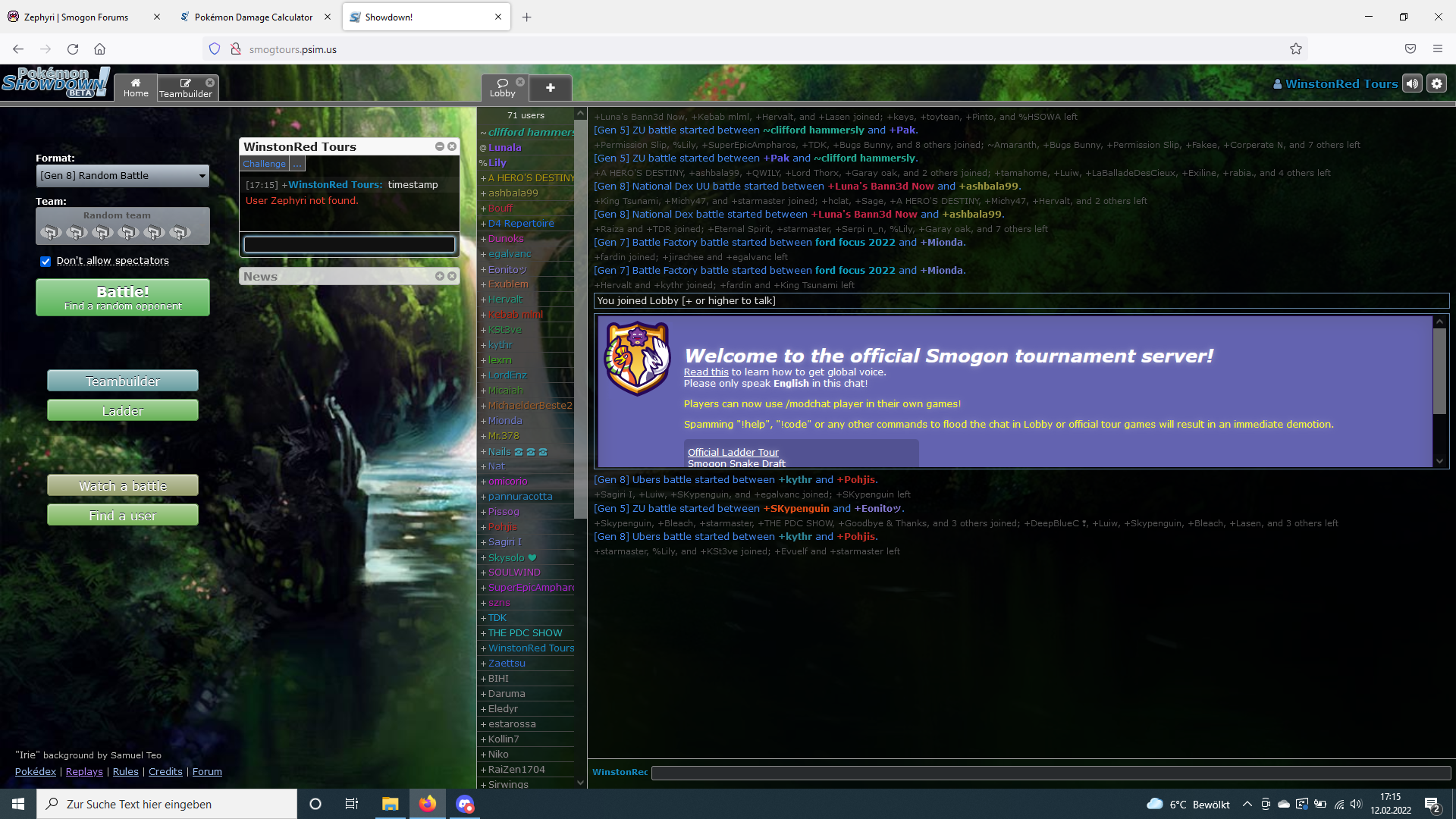Viewport: 1456px width, 819px height.
Task: Go back one page in the browser
Action: (x=18, y=49)
